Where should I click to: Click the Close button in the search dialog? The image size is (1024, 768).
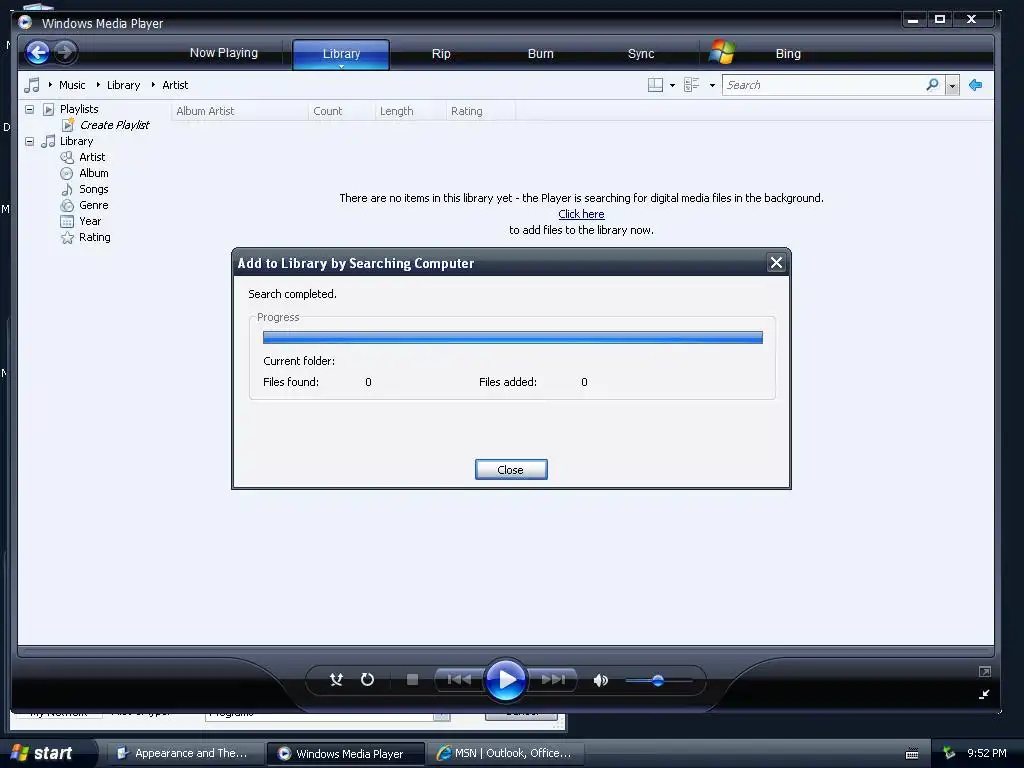click(511, 470)
